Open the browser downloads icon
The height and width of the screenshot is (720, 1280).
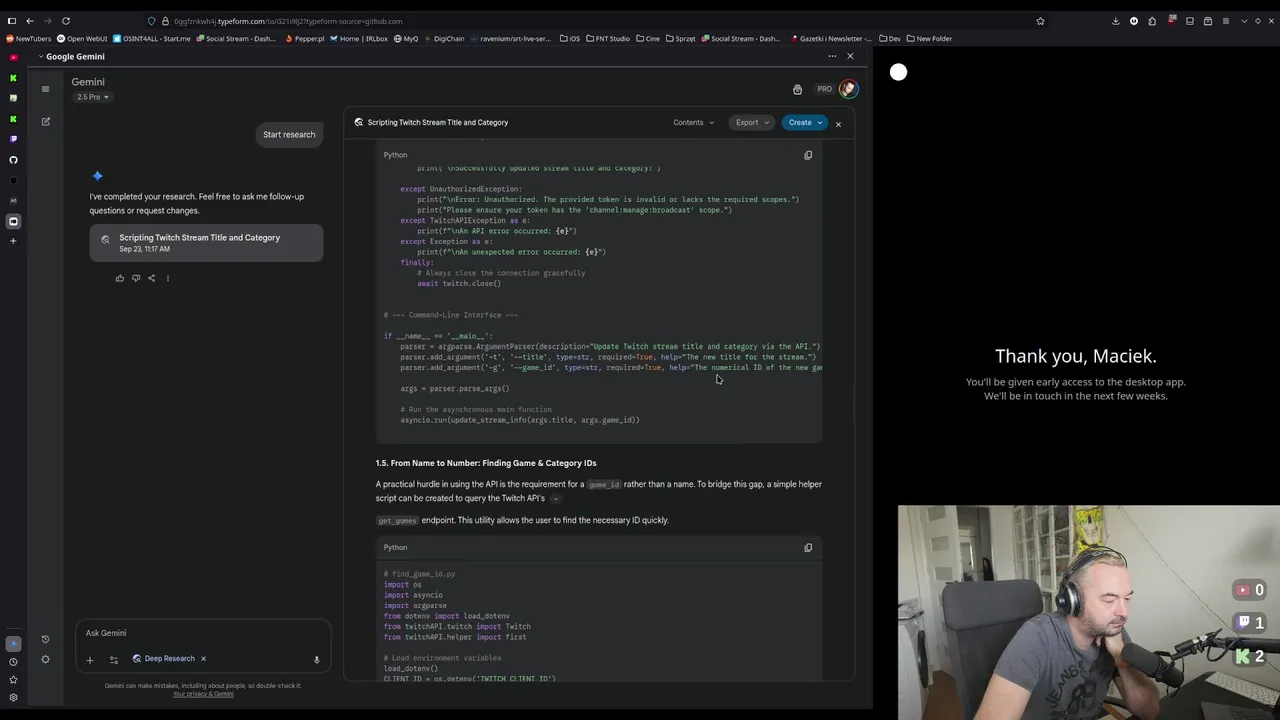[x=1115, y=21]
